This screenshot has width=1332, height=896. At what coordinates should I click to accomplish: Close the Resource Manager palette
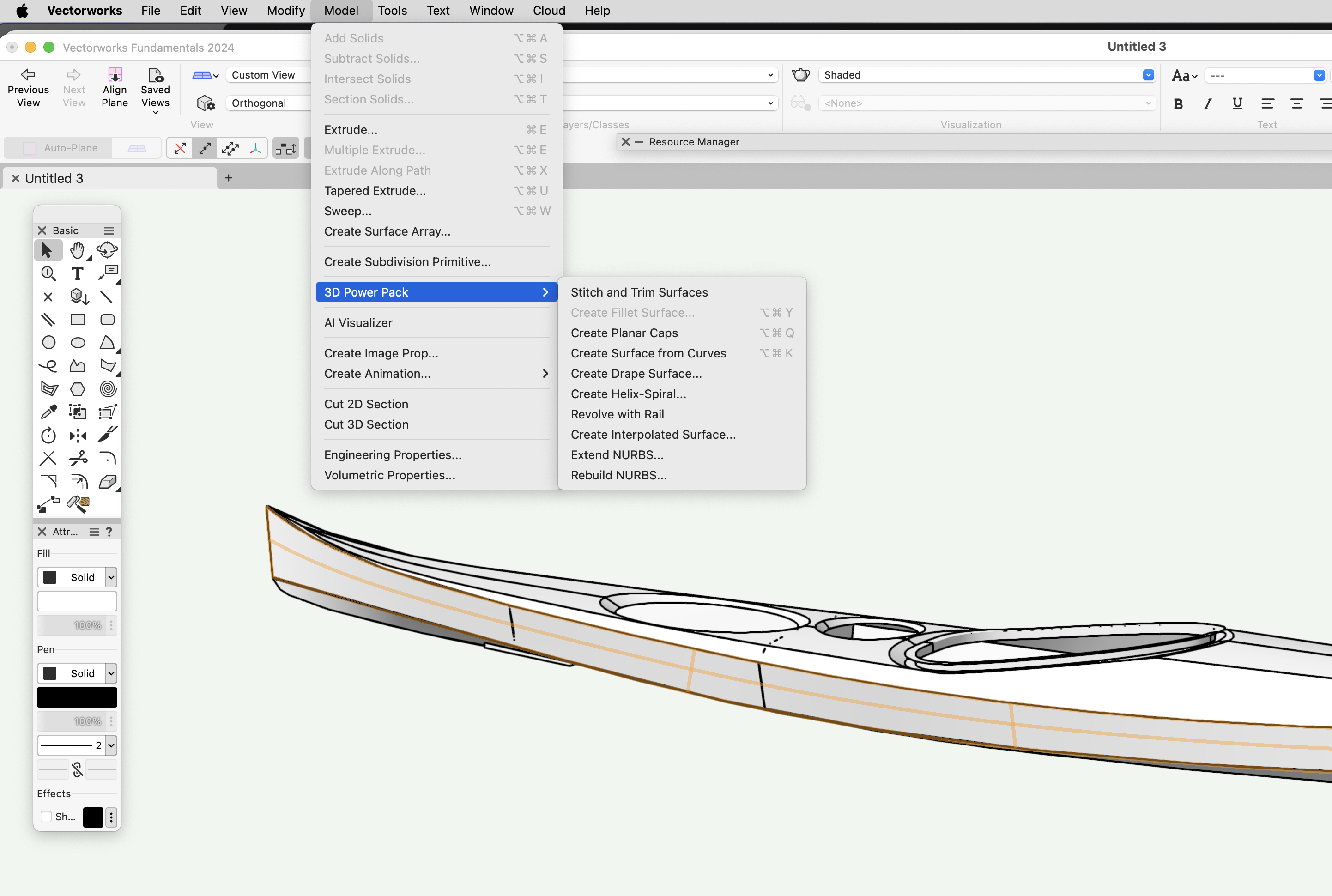click(625, 142)
